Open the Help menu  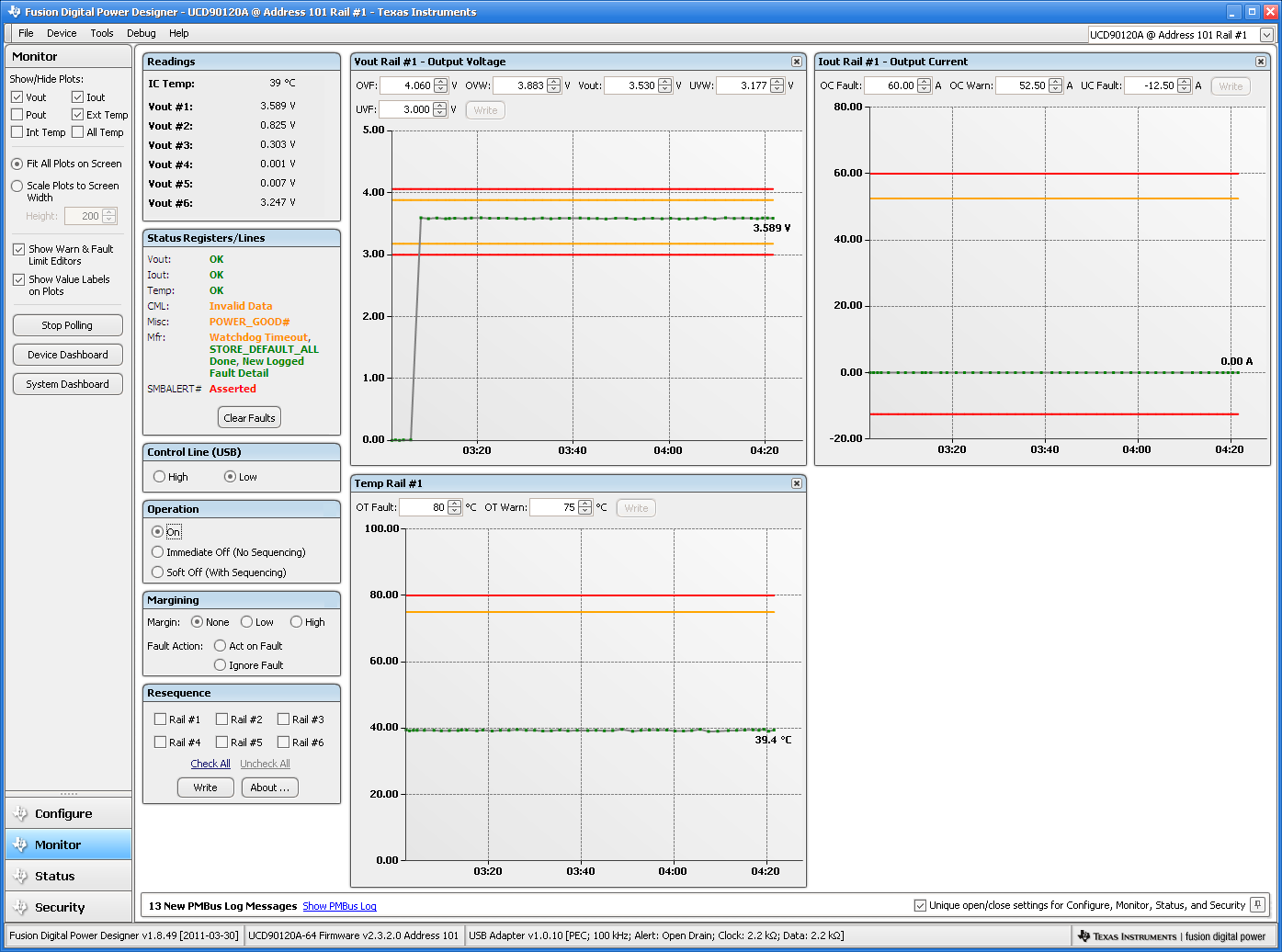[x=178, y=33]
